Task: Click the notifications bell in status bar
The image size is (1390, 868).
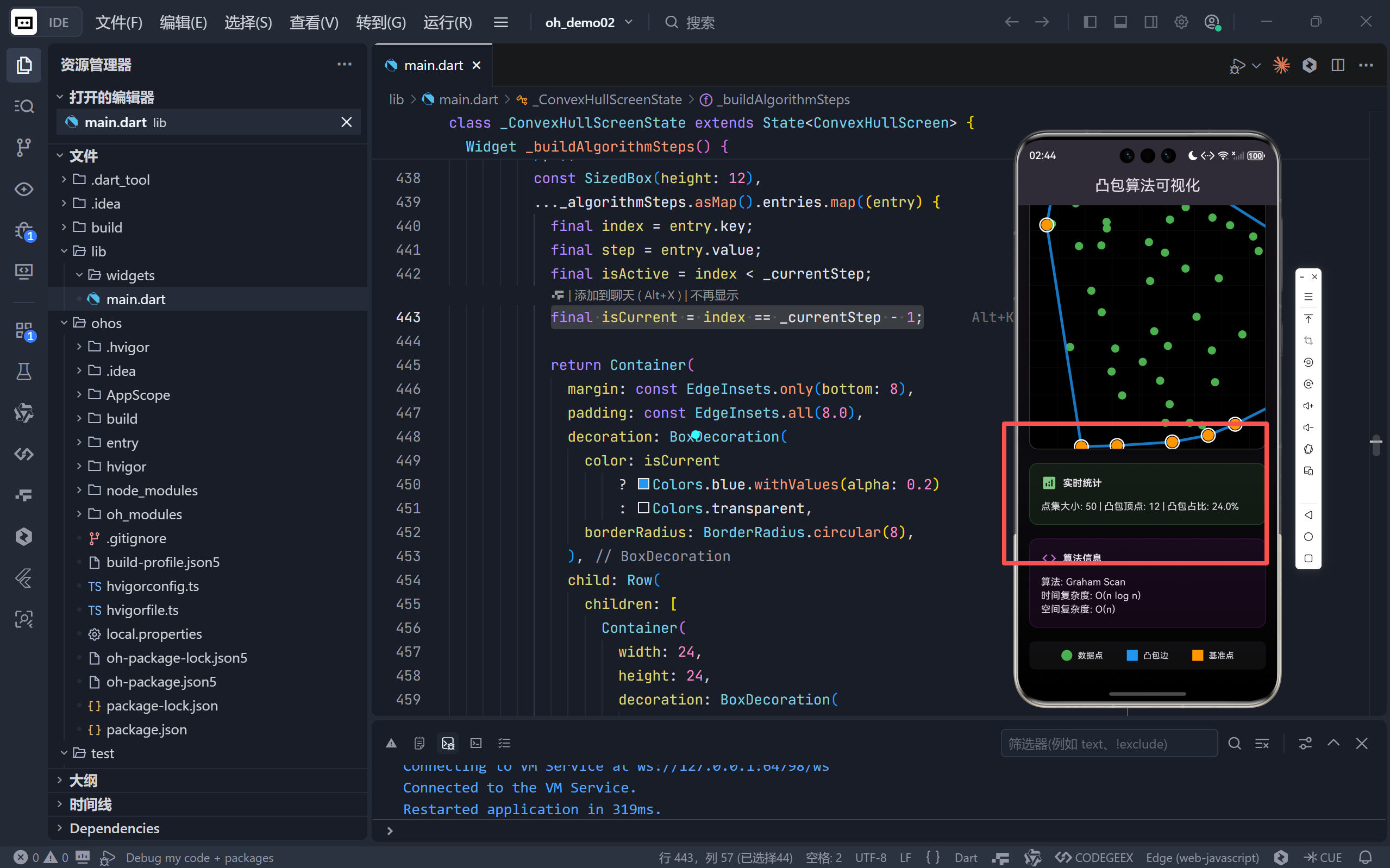Action: click(1366, 858)
